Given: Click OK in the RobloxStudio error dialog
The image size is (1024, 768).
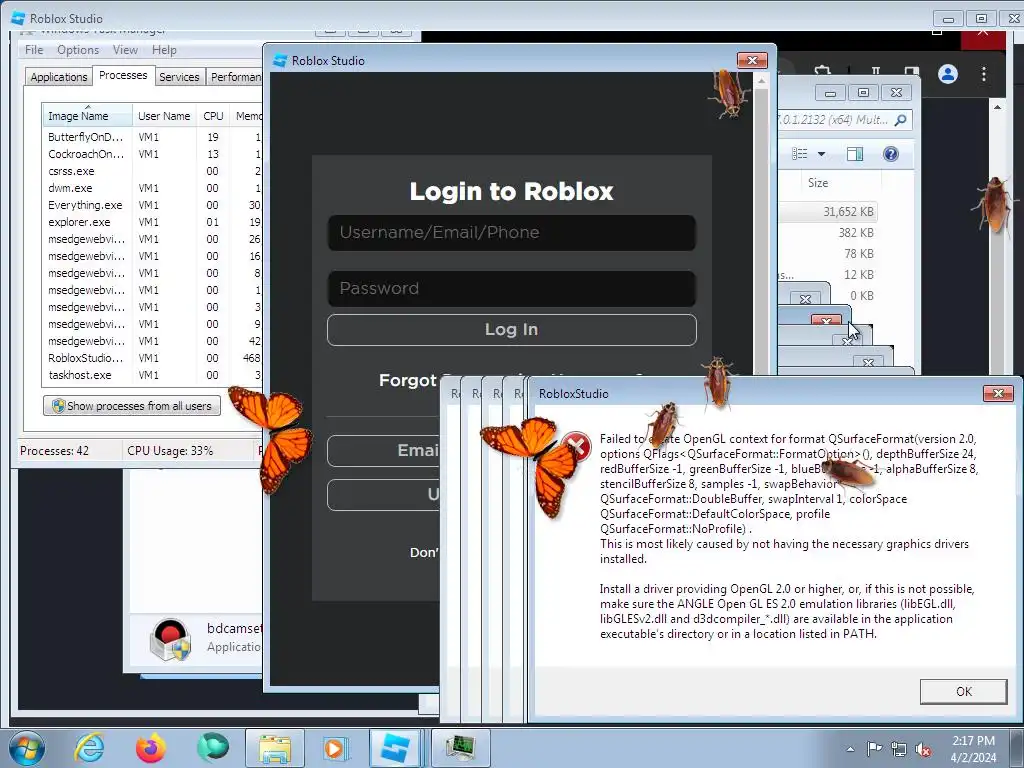Looking at the screenshot, I should pyautogui.click(x=963, y=692).
